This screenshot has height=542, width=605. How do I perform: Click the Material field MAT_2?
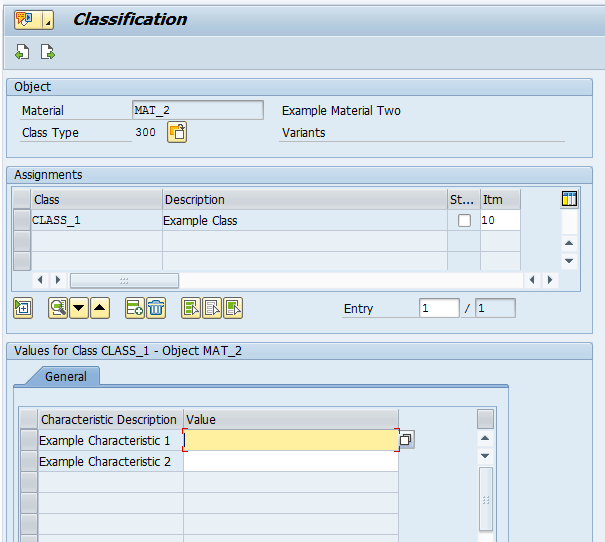click(198, 110)
